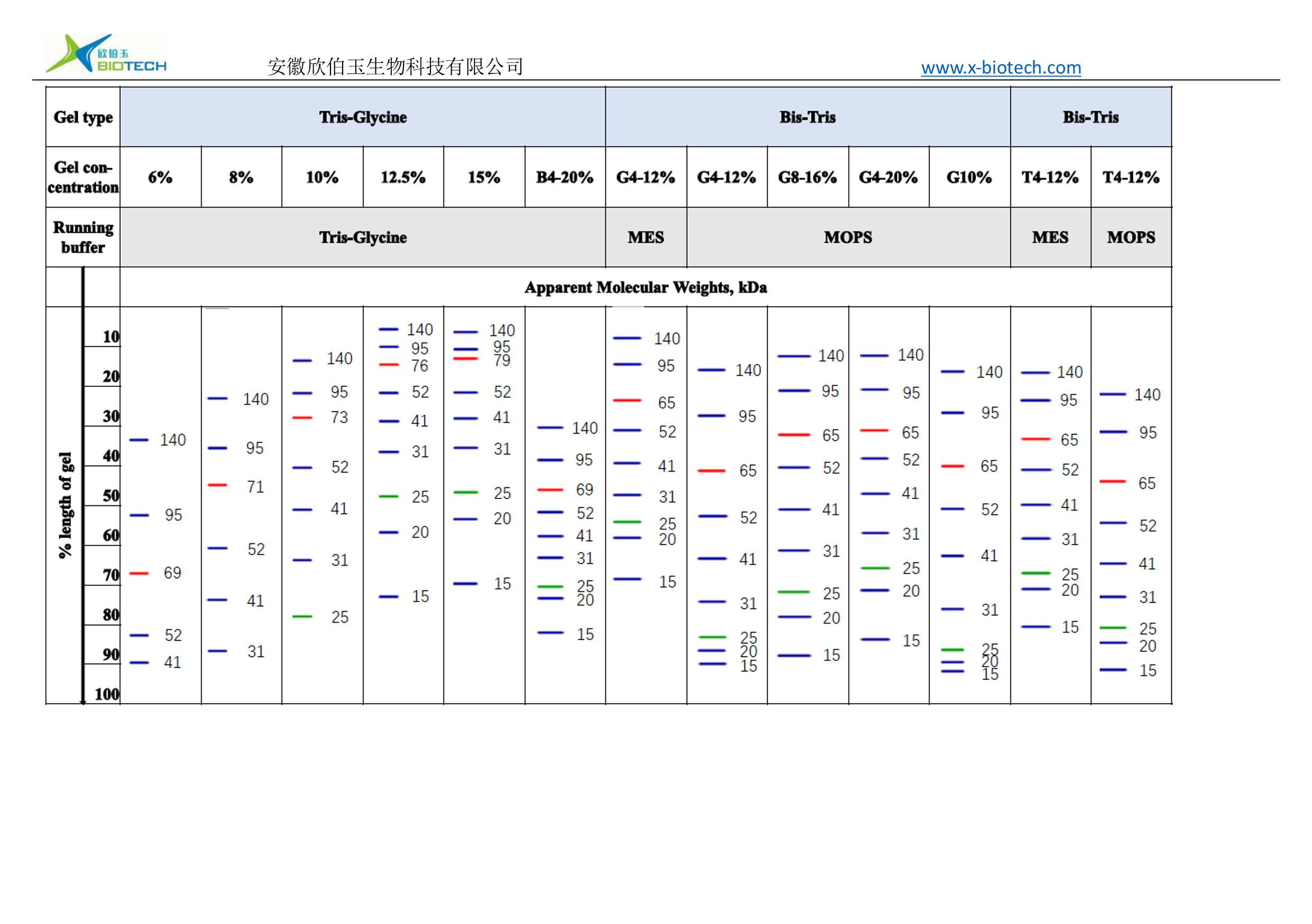This screenshot has width=1312, height=924.
Task: Click '69' in the 6% column
Action: (x=172, y=572)
